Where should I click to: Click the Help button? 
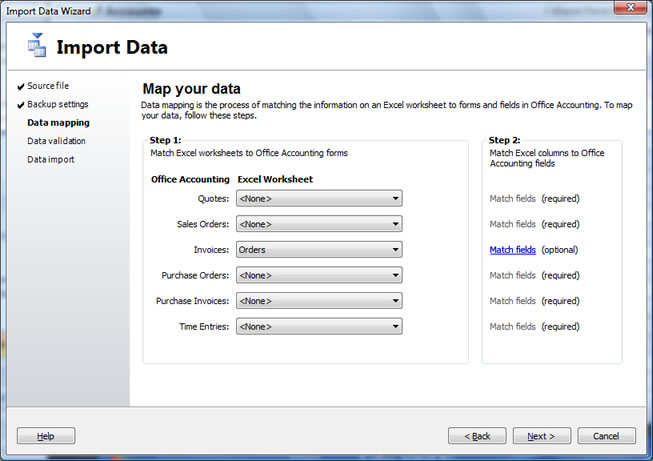tap(46, 436)
